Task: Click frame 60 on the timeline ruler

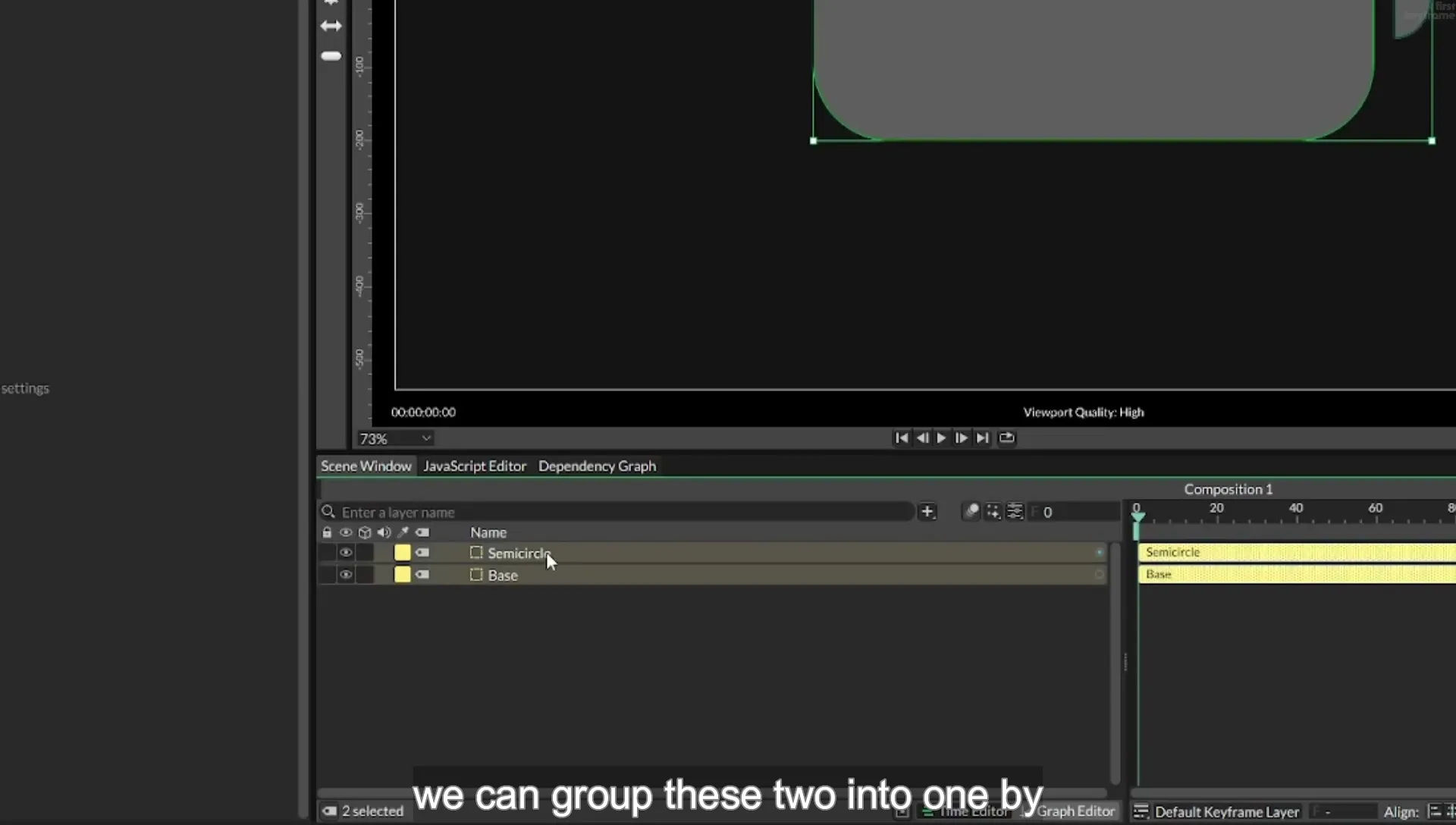Action: point(1376,509)
